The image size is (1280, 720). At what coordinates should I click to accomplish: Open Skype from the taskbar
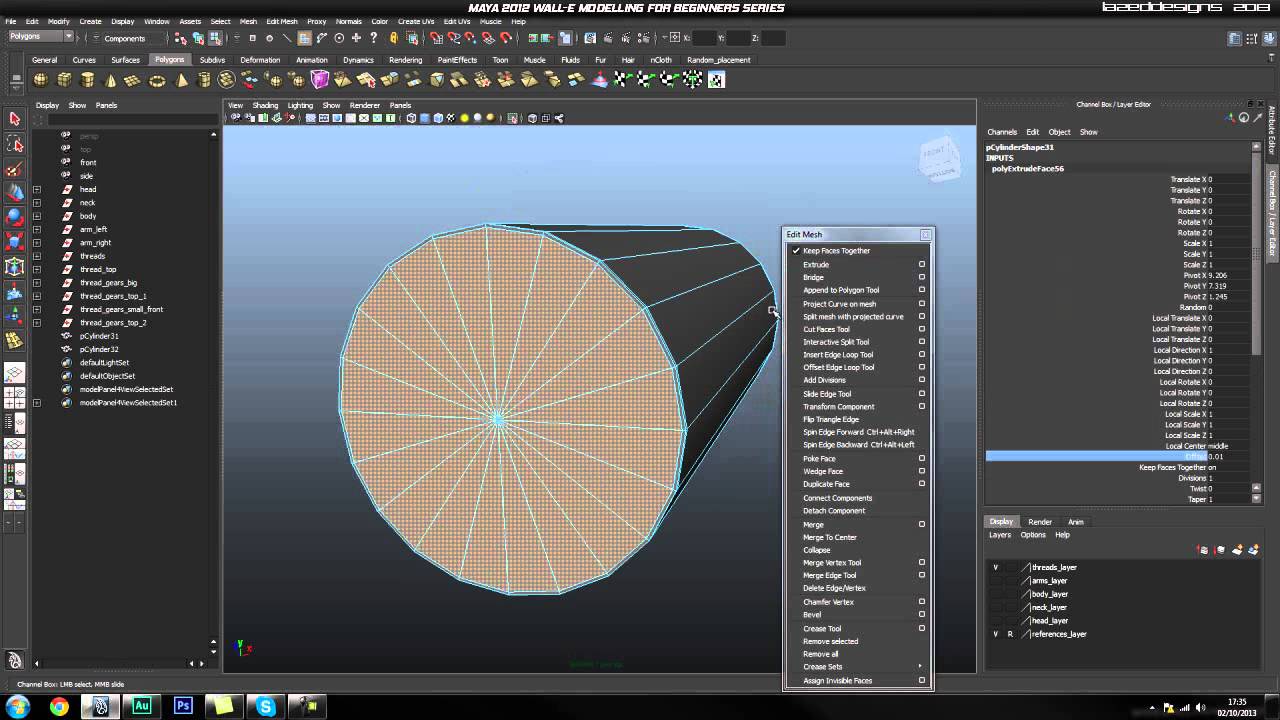pyautogui.click(x=265, y=707)
